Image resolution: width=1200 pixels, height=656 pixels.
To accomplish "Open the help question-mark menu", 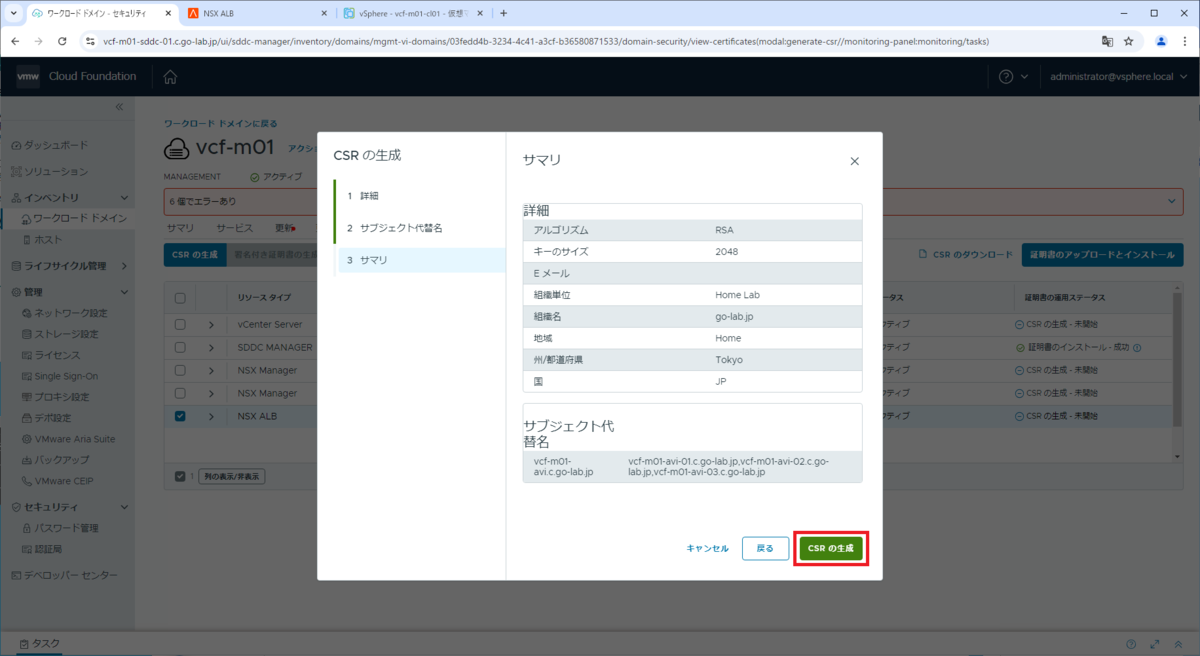I will click(x=1006, y=77).
